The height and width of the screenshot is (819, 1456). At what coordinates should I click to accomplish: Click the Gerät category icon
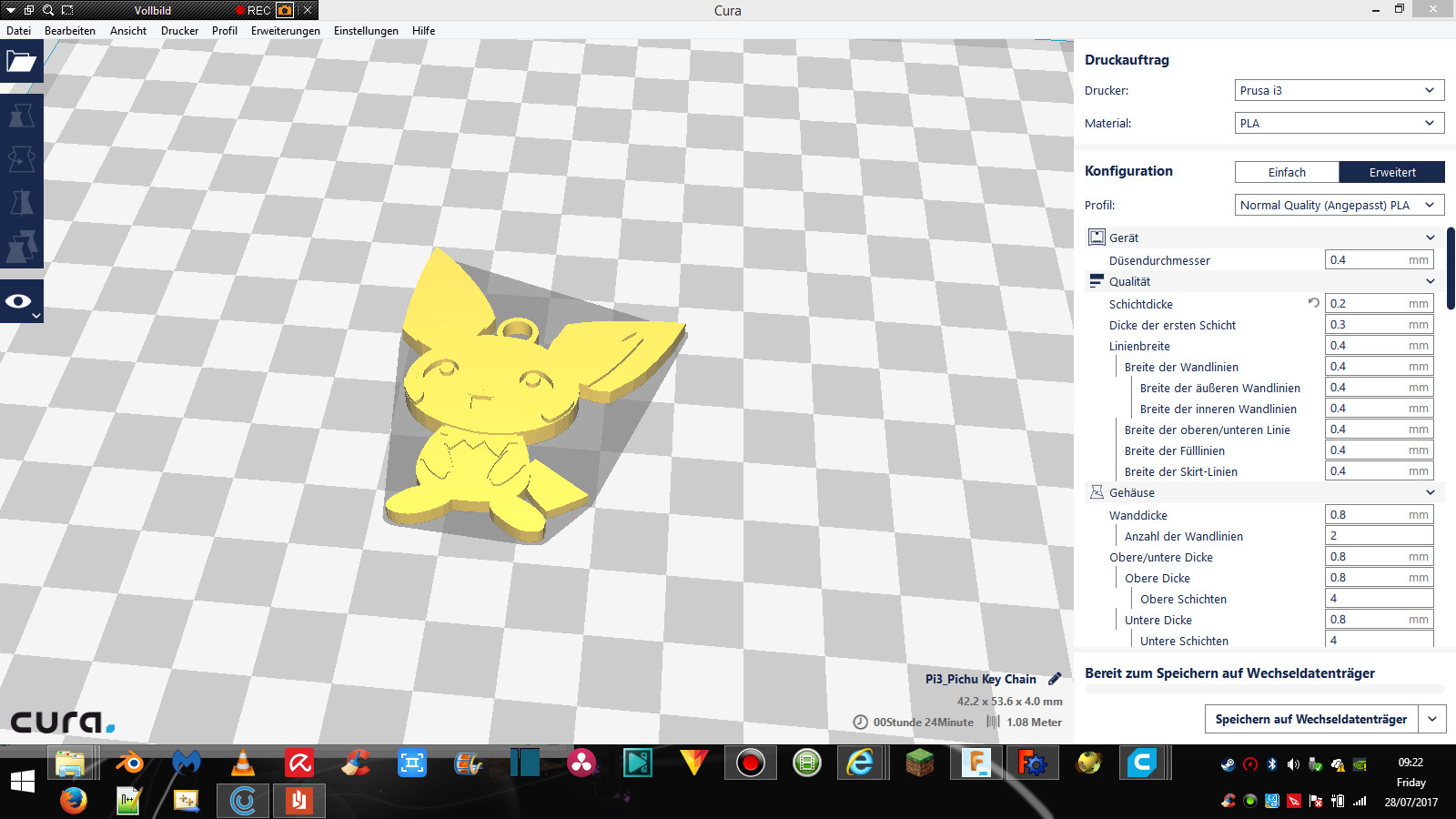coord(1097,238)
